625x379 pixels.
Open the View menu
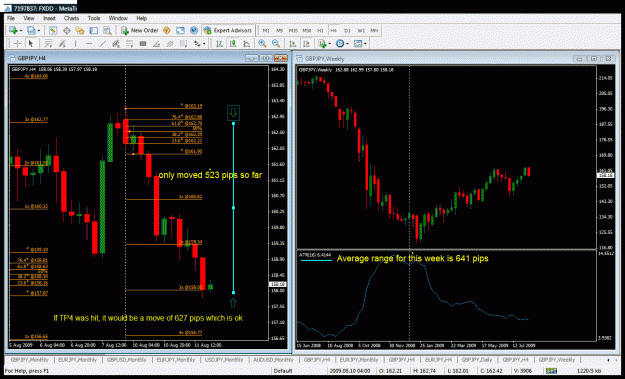tap(29, 18)
